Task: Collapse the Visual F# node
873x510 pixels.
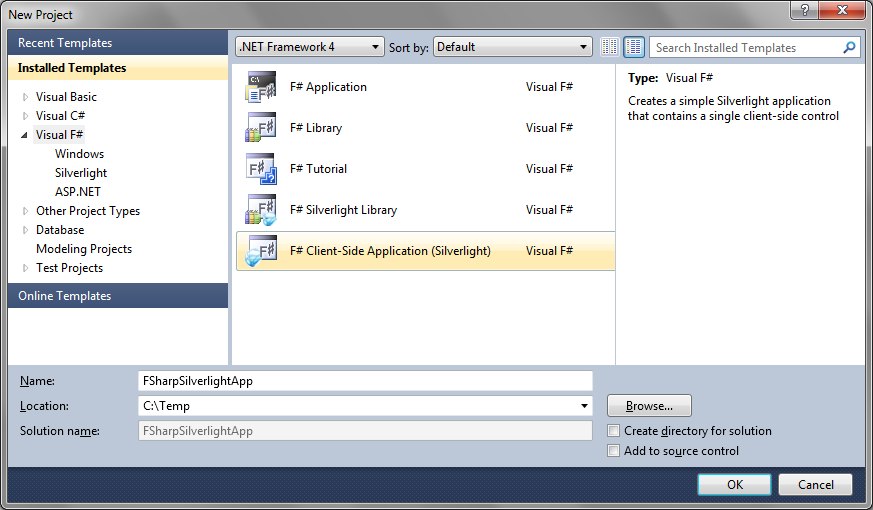Action: (x=24, y=135)
